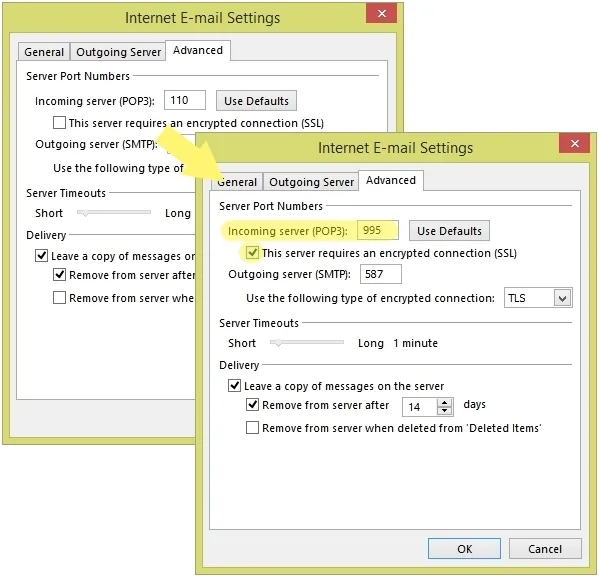Click SMTP port field showing 587
The image size is (599, 578).
click(380, 274)
